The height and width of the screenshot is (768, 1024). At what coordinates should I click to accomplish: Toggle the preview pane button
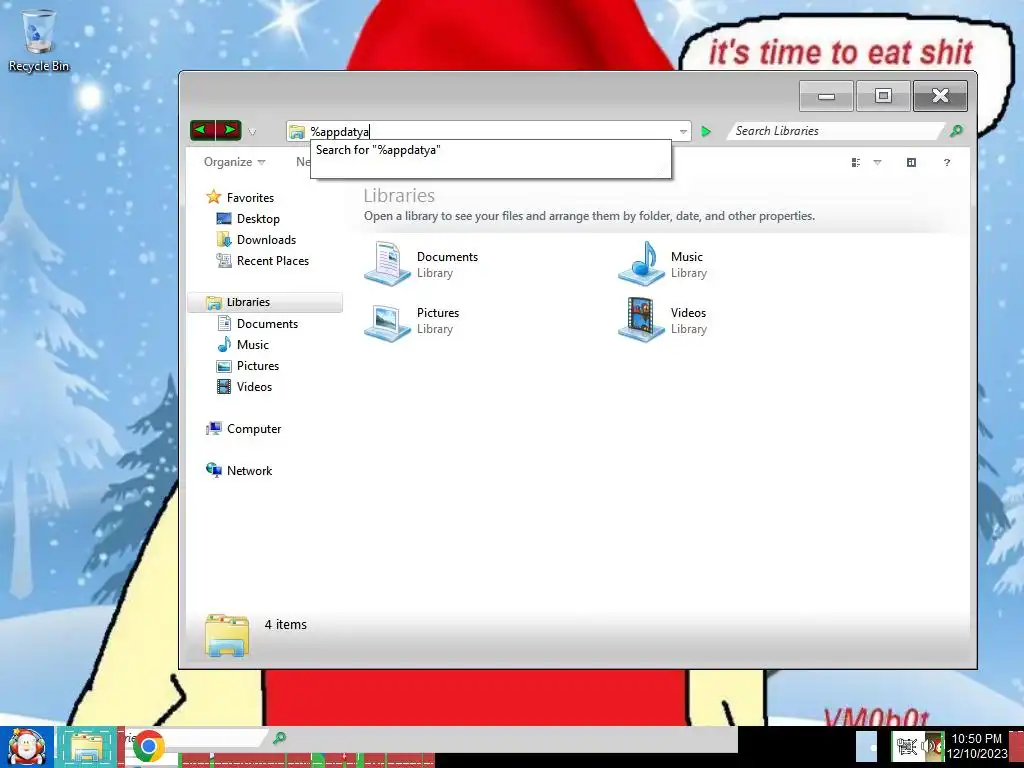(912, 162)
